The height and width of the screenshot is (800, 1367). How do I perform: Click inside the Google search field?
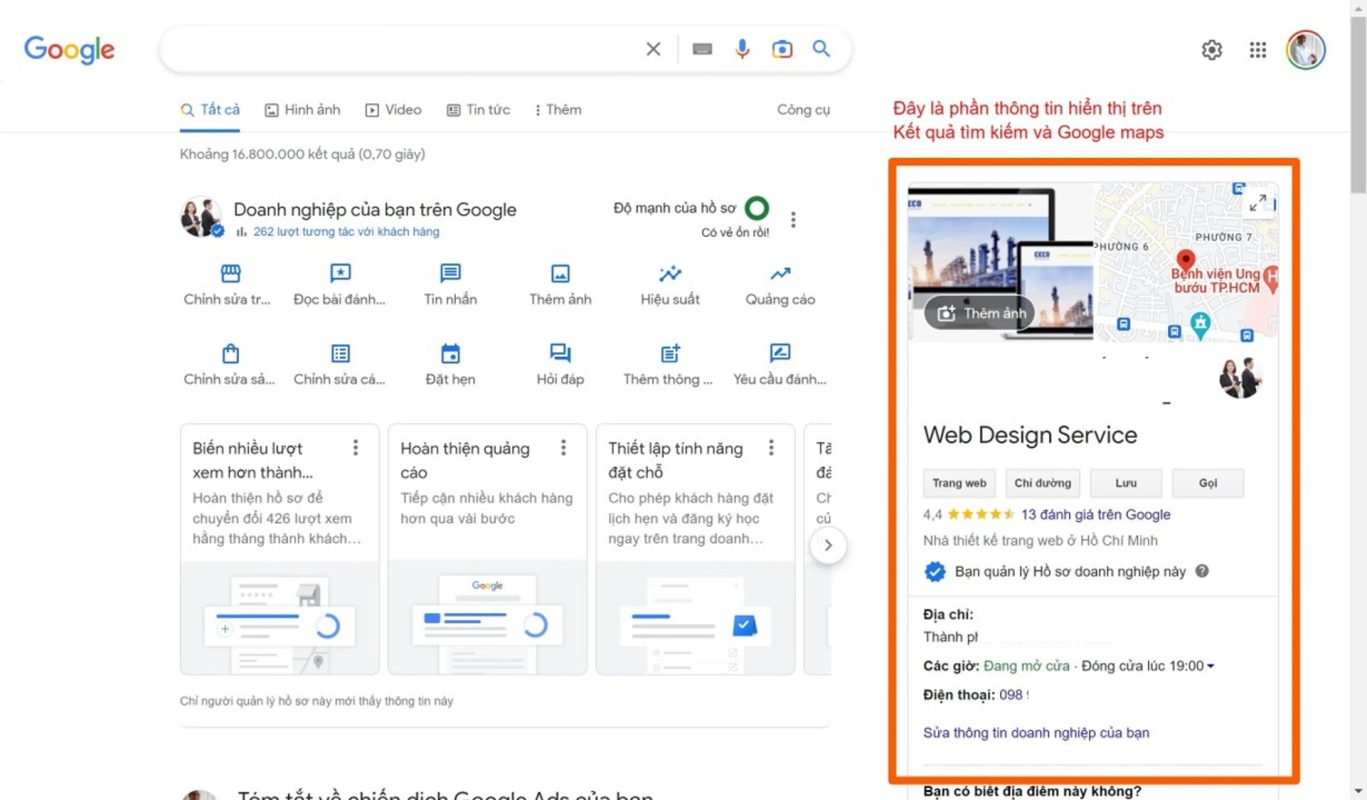pos(400,49)
